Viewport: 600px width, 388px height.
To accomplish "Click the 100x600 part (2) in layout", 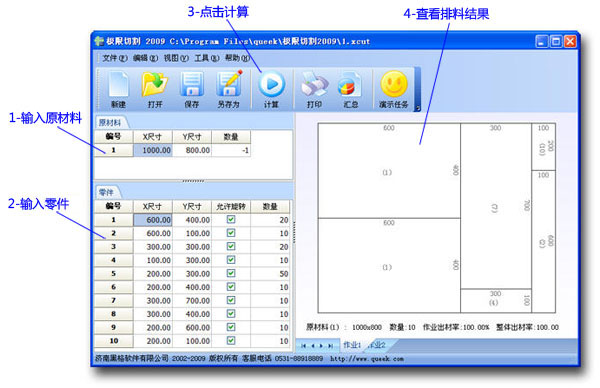I will pos(543,241).
